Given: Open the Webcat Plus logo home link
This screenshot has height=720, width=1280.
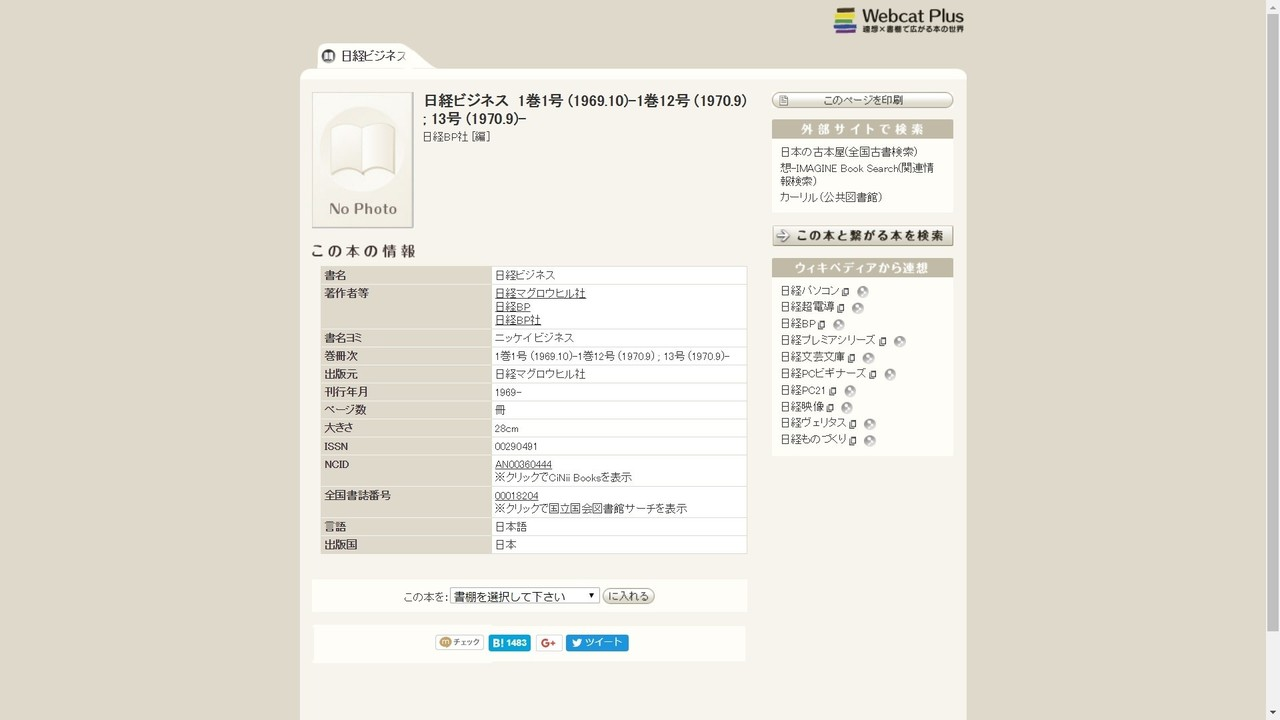Looking at the screenshot, I should pyautogui.click(x=899, y=20).
